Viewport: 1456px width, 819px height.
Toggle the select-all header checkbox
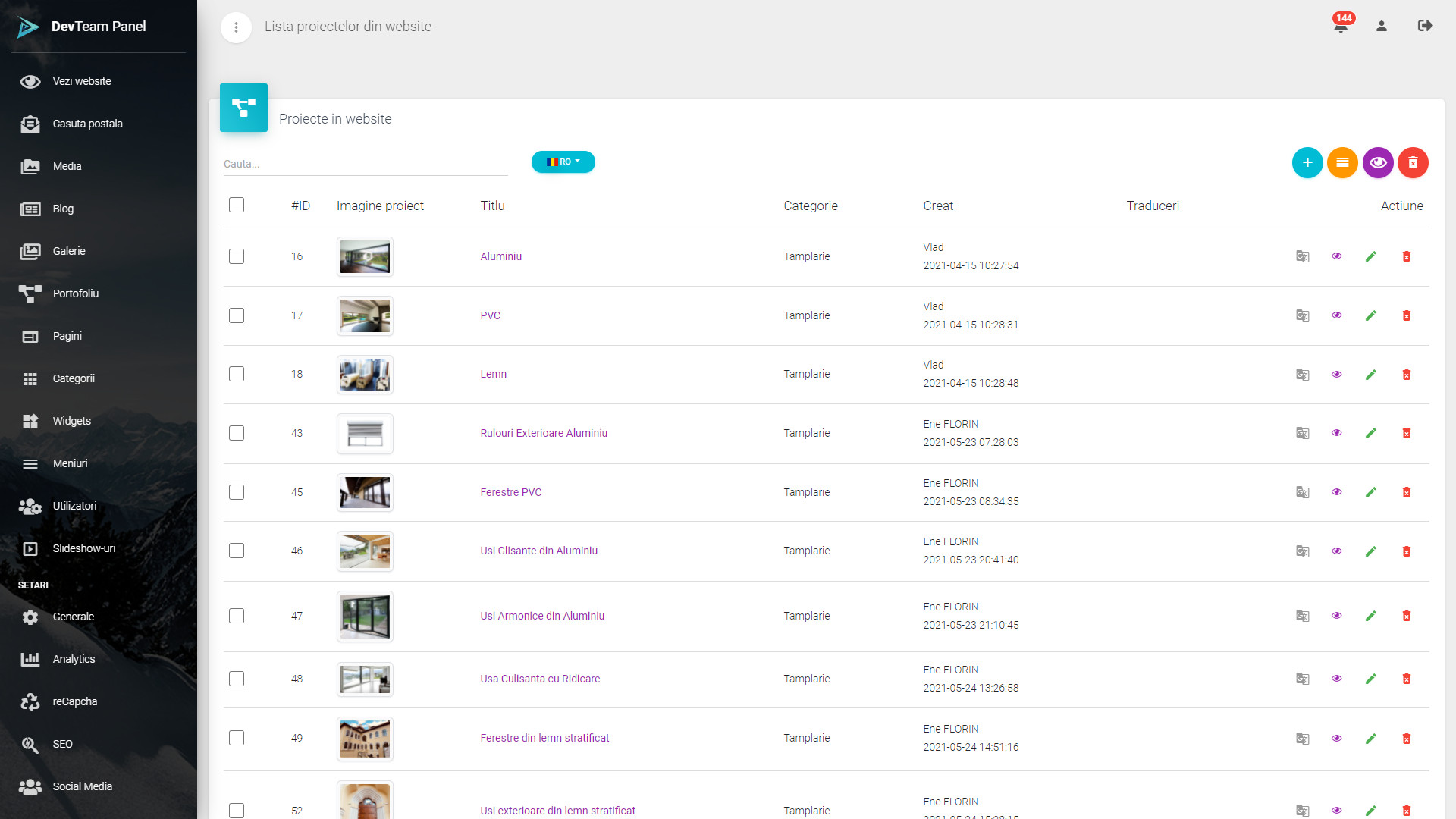pos(237,205)
